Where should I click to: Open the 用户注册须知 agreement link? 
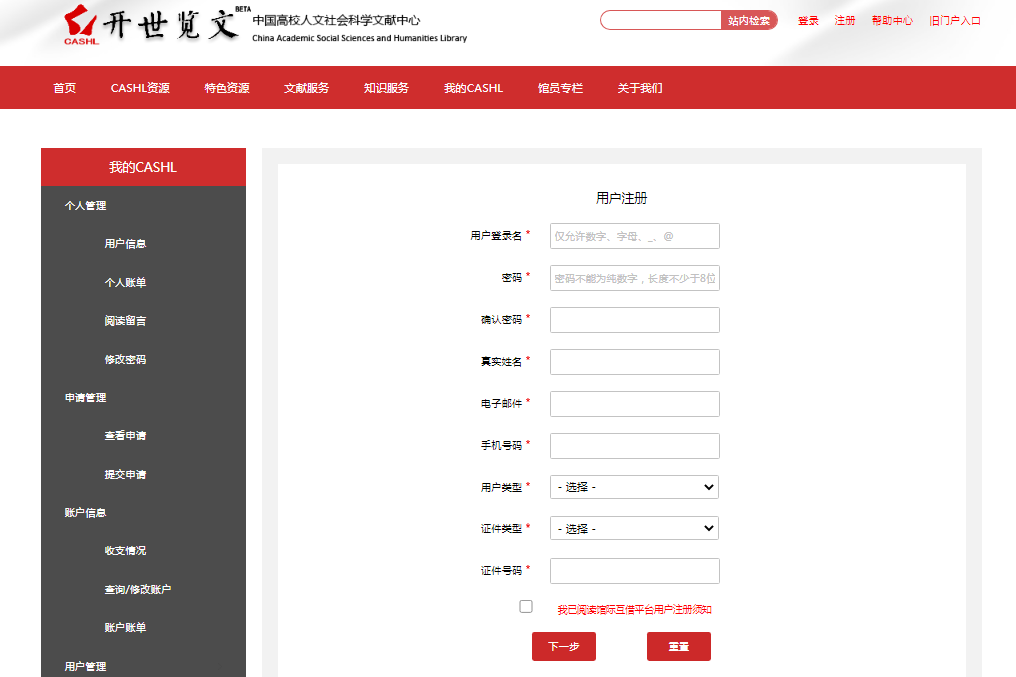(x=634, y=610)
